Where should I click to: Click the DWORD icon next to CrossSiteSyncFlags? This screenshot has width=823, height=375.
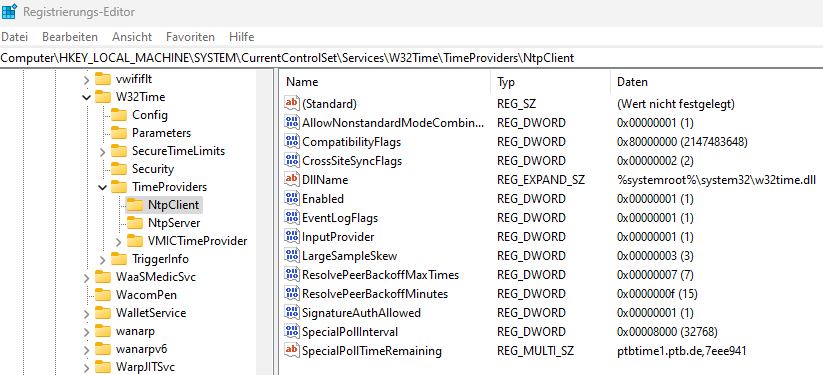(291, 160)
